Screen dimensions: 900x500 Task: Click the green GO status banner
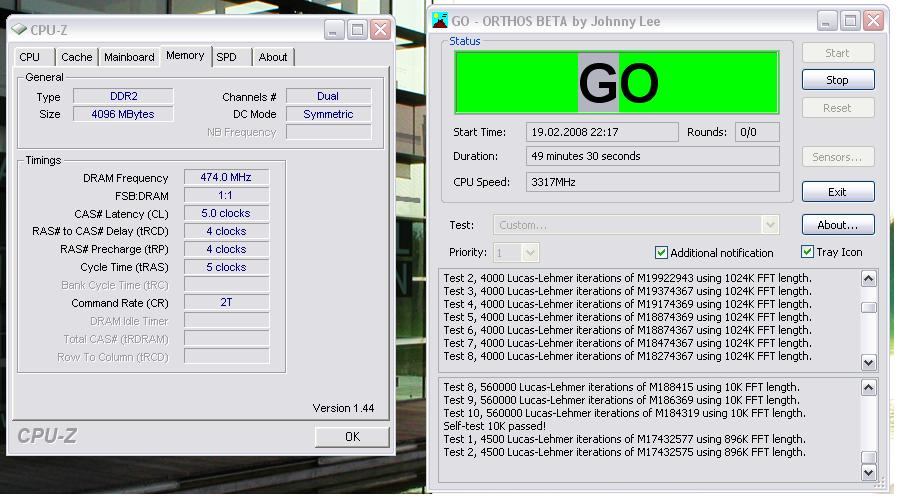click(x=616, y=83)
